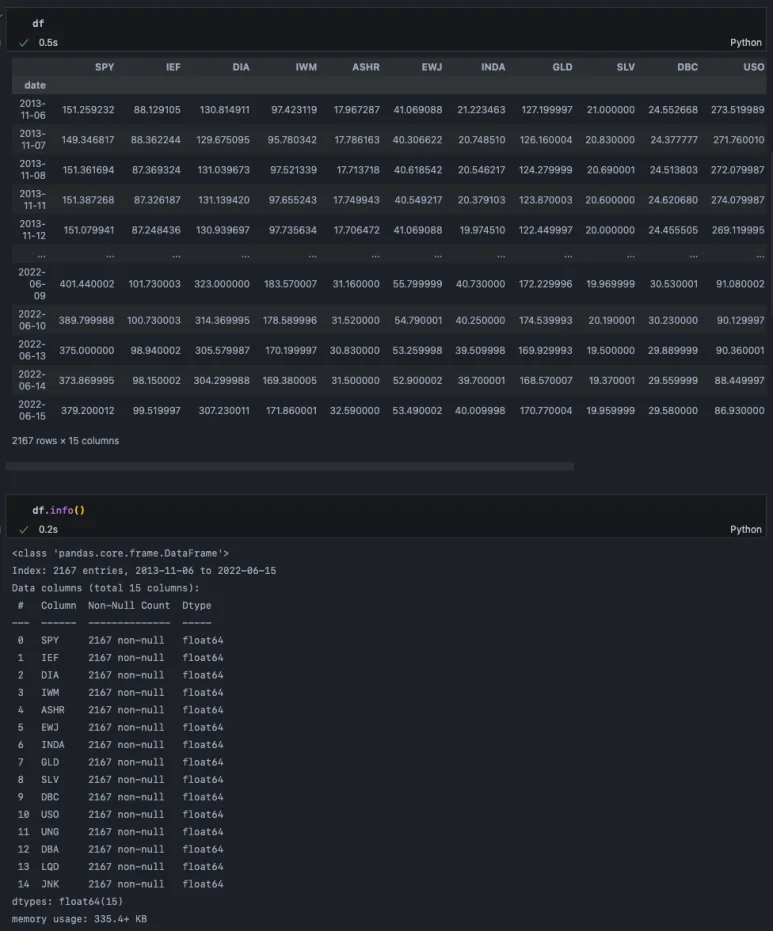The width and height of the screenshot is (773, 931).
Task: Click the 2167 rows × 15 columns summary
Action: (x=65, y=440)
